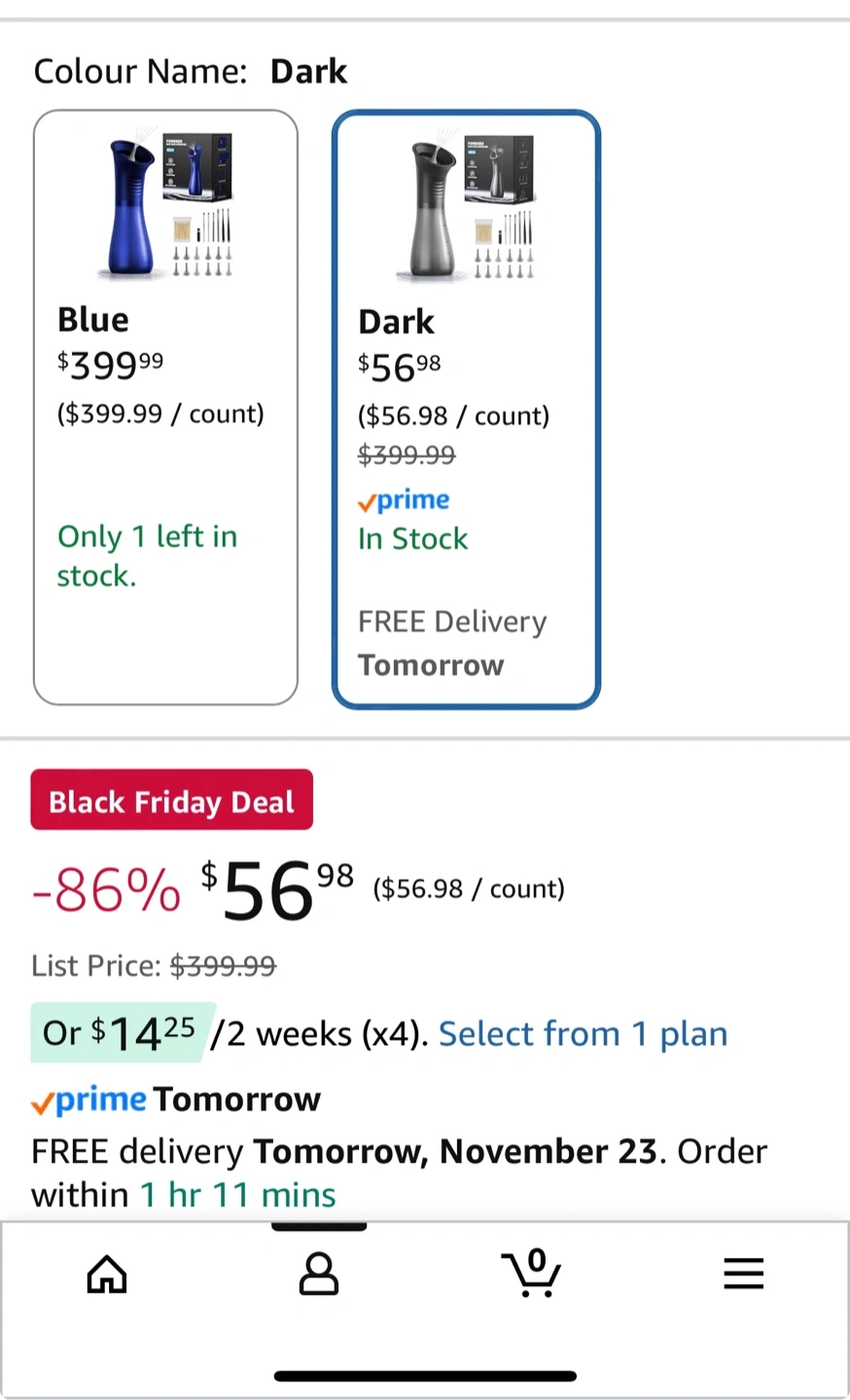This screenshot has height=1400, width=850.
Task: Tap the Prime logo above delivery info
Action: 89,1101
